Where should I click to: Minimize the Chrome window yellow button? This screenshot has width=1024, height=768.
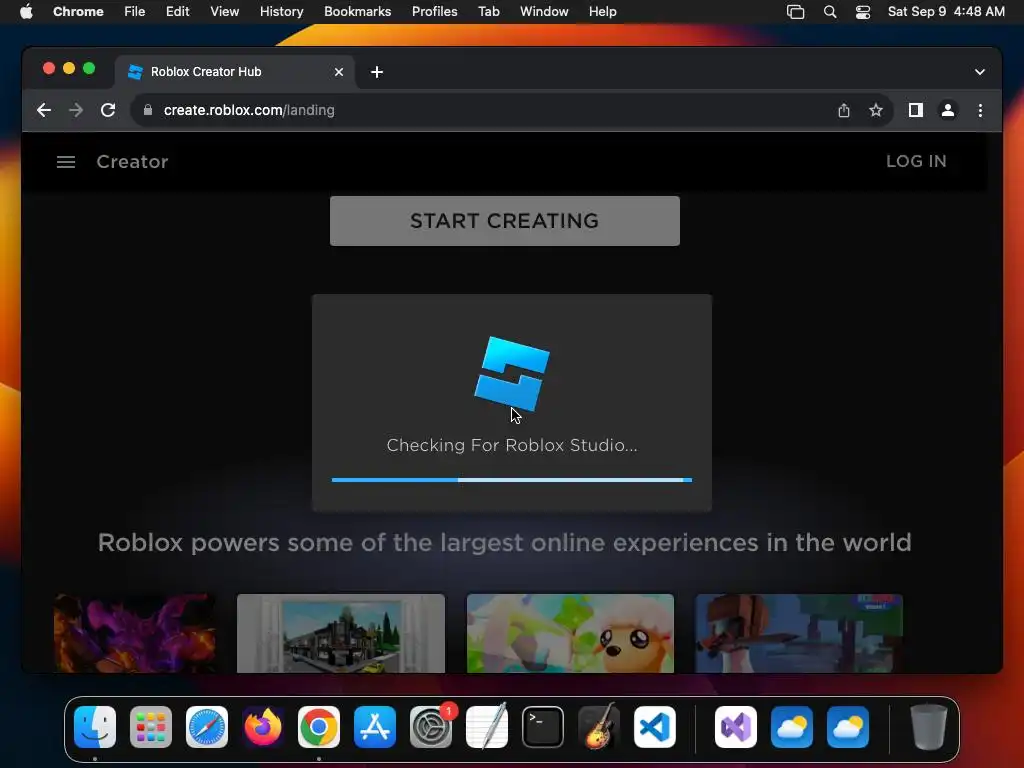coord(69,68)
